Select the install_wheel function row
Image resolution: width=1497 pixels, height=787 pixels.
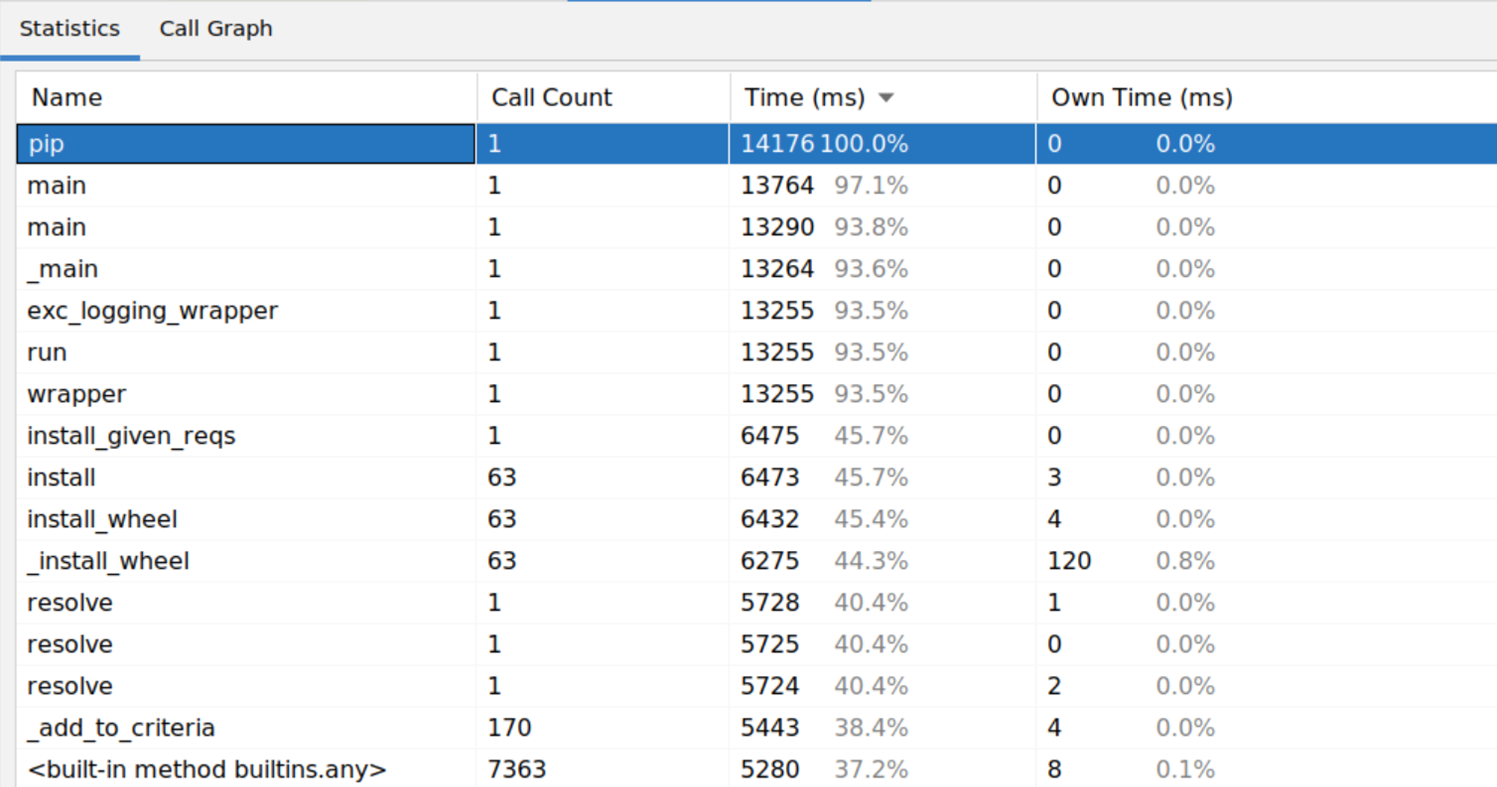click(200, 519)
